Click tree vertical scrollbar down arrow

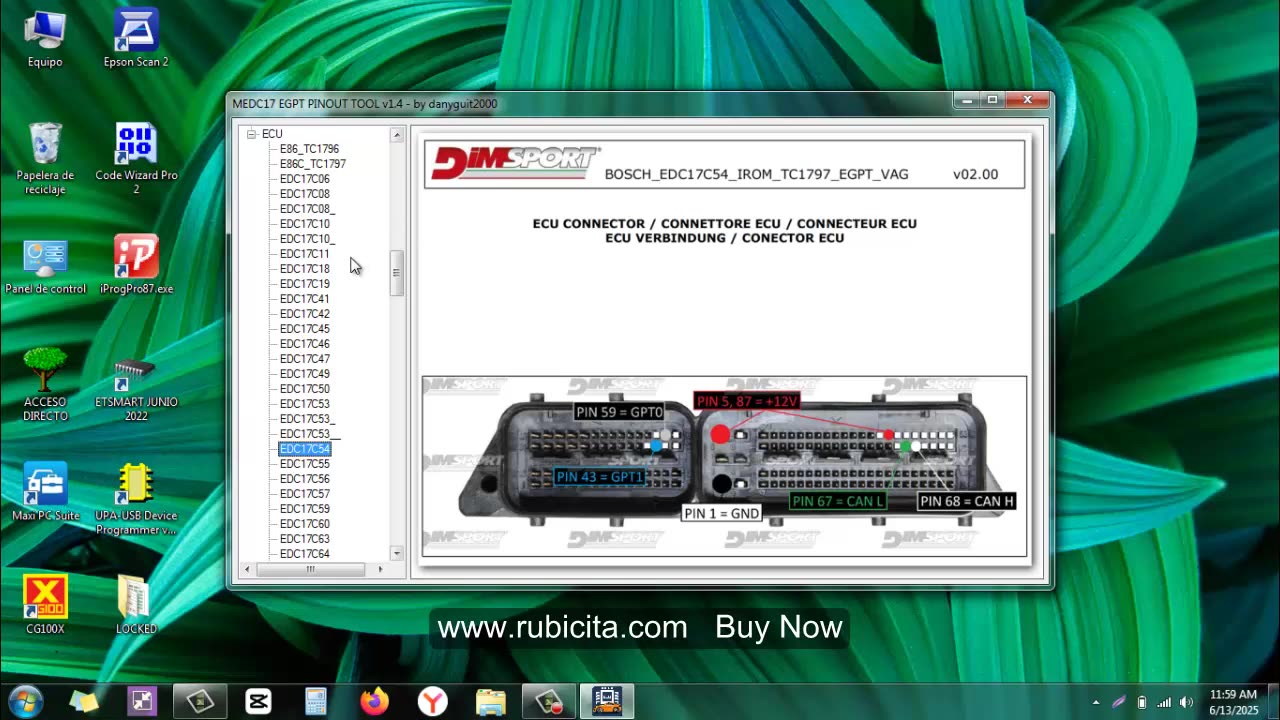point(396,553)
